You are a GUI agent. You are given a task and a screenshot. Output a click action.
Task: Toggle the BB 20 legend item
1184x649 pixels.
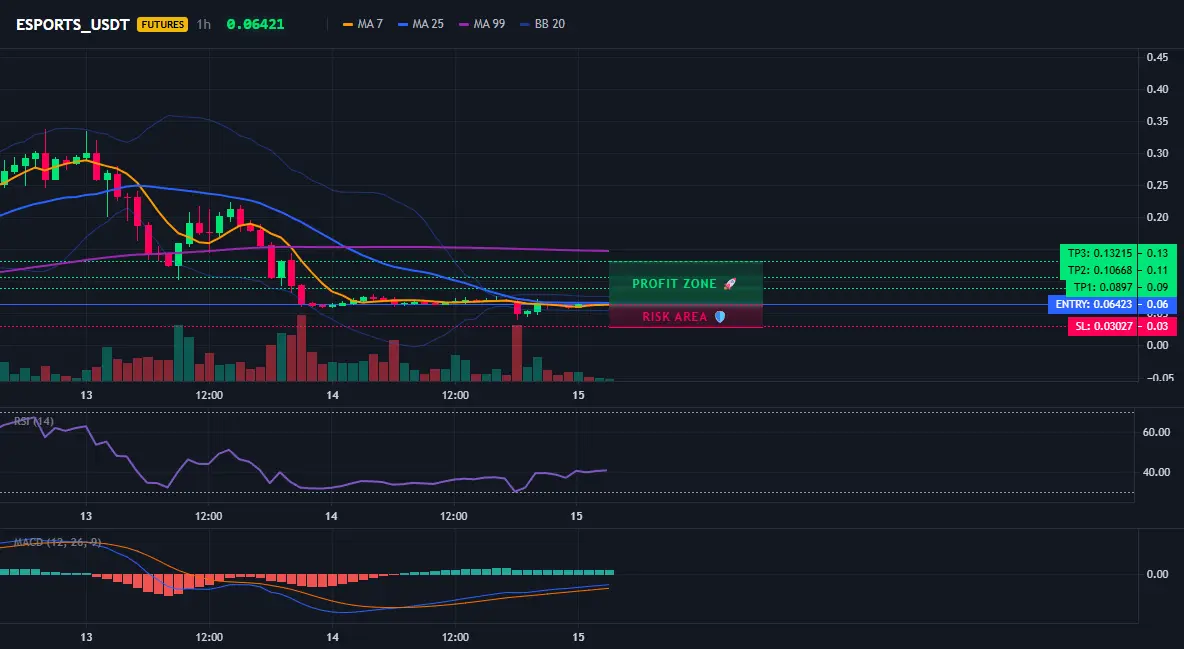tap(542, 24)
